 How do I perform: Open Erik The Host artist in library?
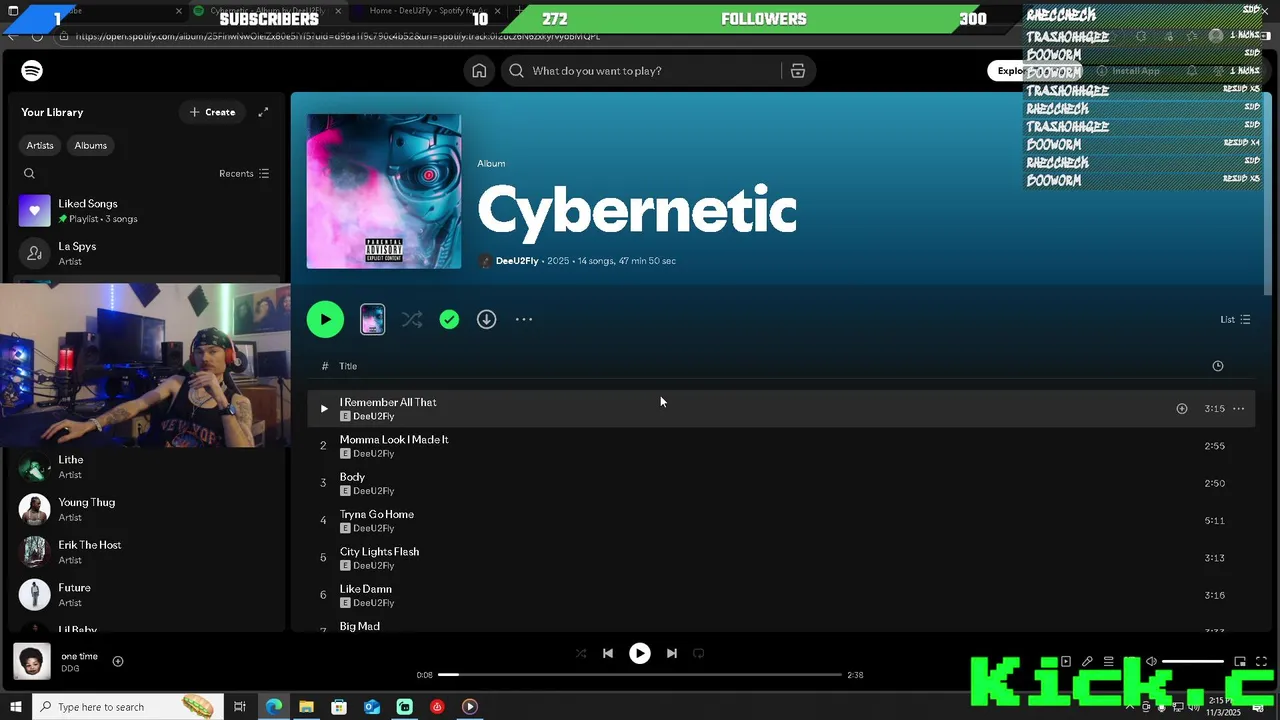[146, 552]
